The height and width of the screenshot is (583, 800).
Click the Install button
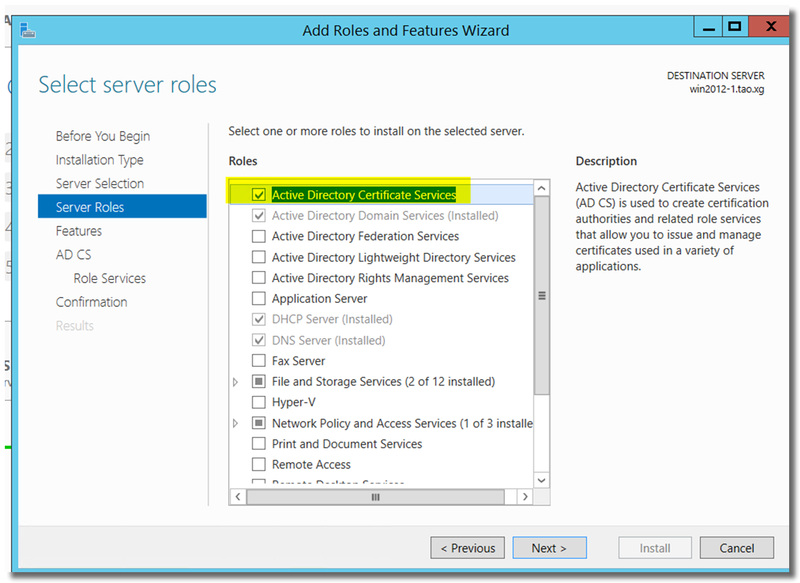pyautogui.click(x=655, y=548)
